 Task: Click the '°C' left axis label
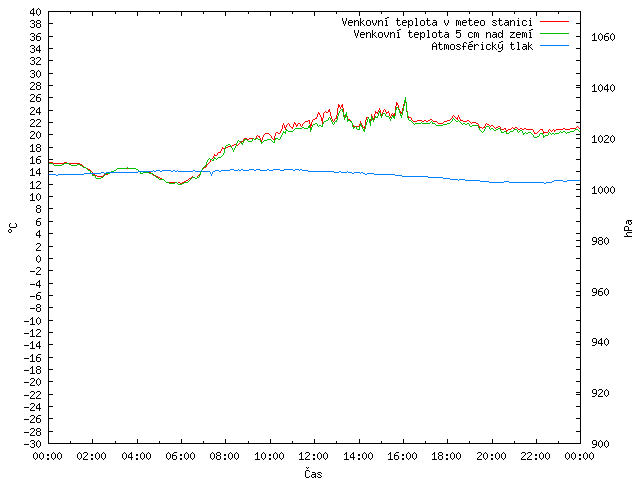13,228
